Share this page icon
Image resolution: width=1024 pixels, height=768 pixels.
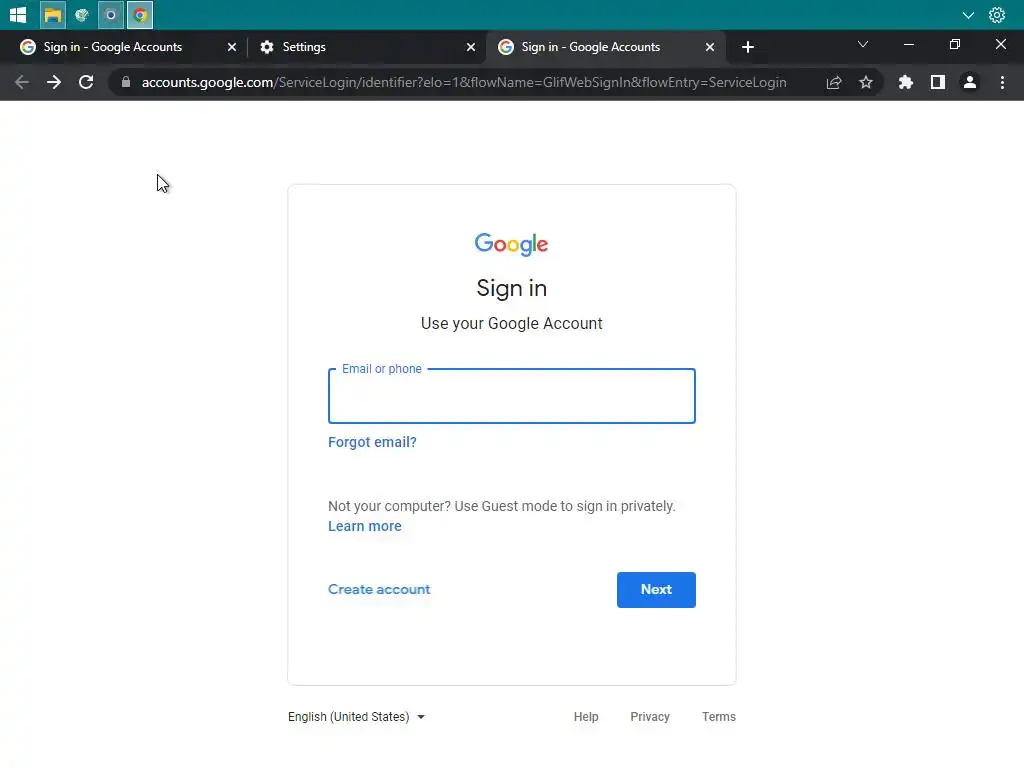click(x=834, y=82)
